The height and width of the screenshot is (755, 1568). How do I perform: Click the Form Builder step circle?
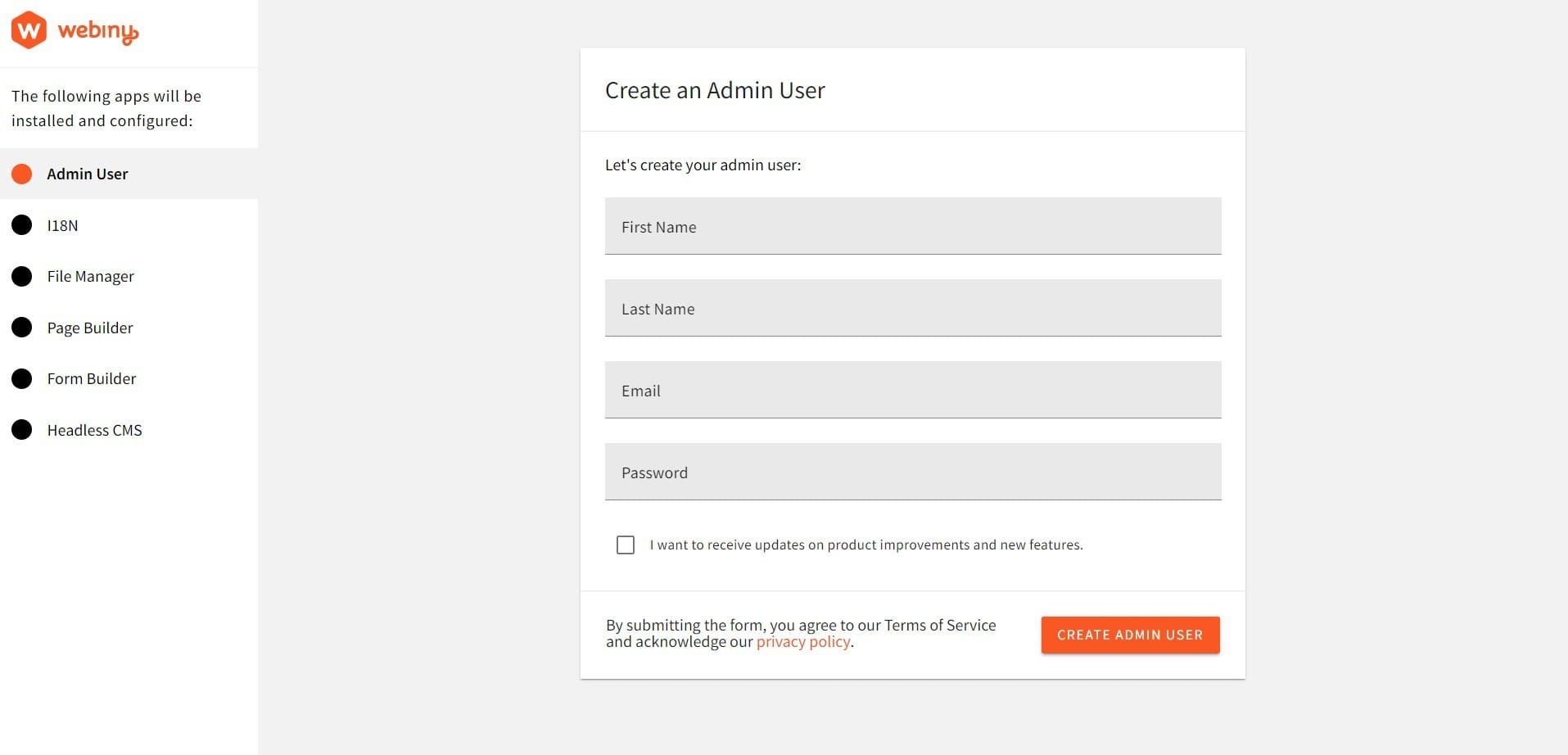click(22, 378)
